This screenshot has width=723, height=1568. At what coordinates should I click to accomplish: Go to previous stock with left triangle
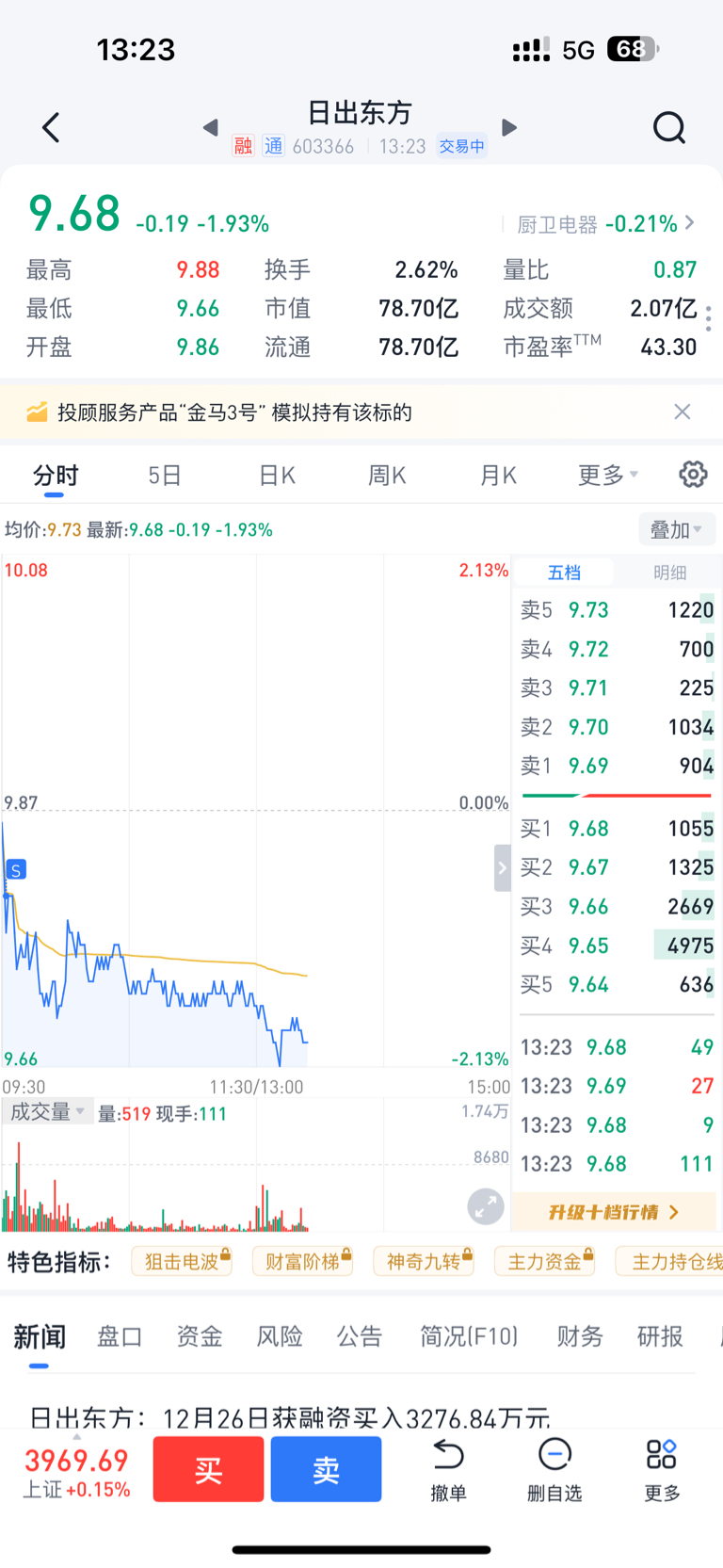click(211, 127)
